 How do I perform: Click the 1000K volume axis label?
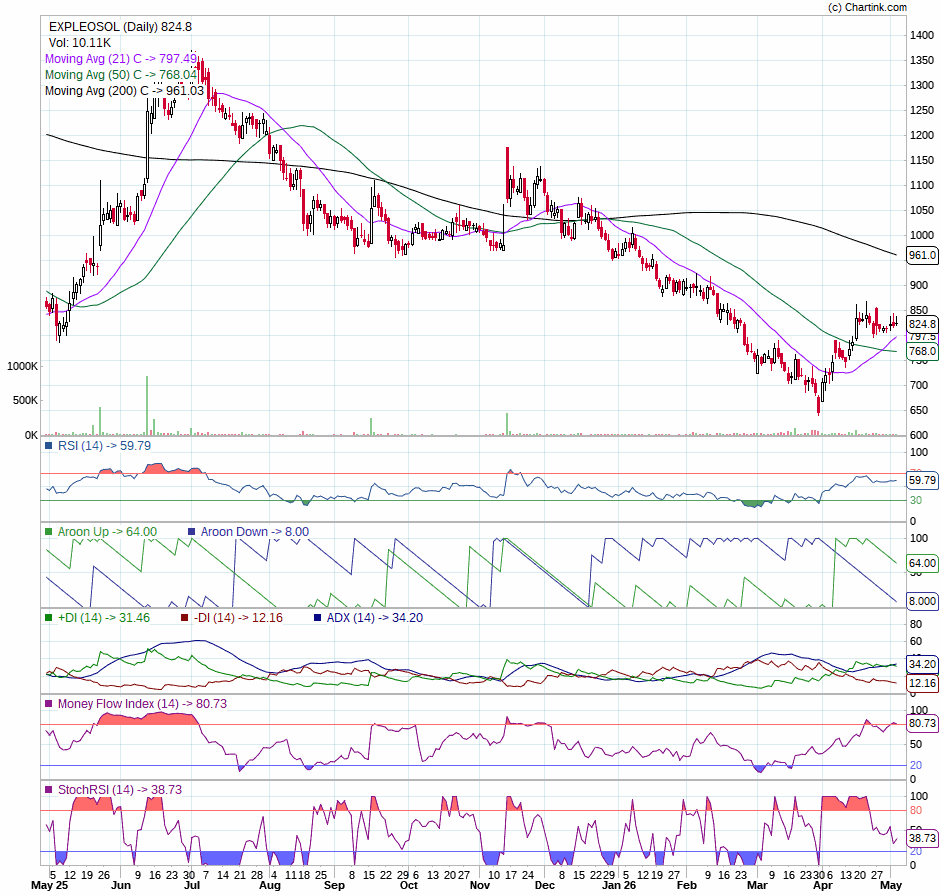coord(23,366)
